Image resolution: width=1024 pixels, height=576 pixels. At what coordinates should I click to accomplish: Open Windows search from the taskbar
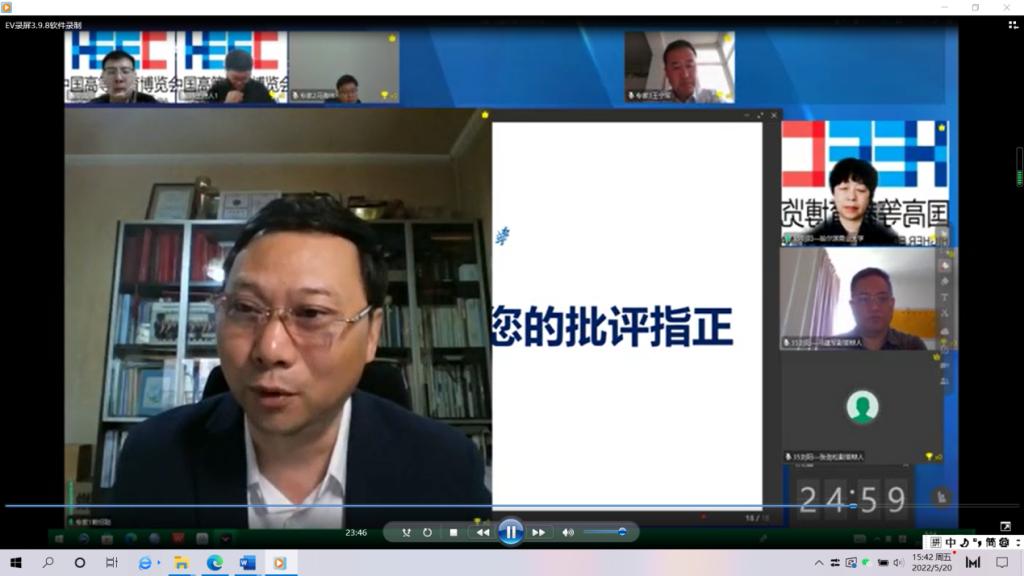click(48, 563)
